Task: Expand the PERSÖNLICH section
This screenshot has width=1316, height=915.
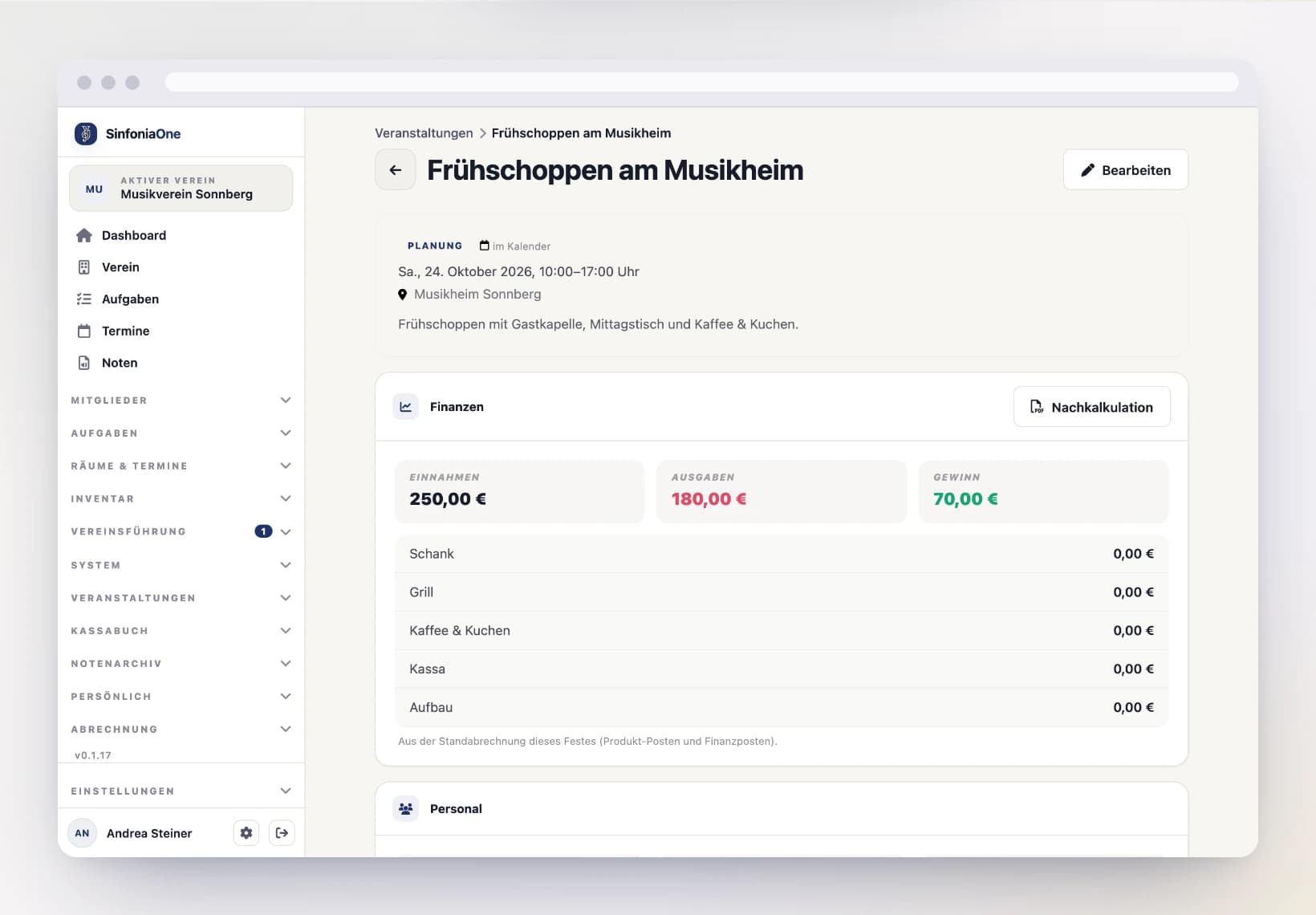Action: click(181, 697)
